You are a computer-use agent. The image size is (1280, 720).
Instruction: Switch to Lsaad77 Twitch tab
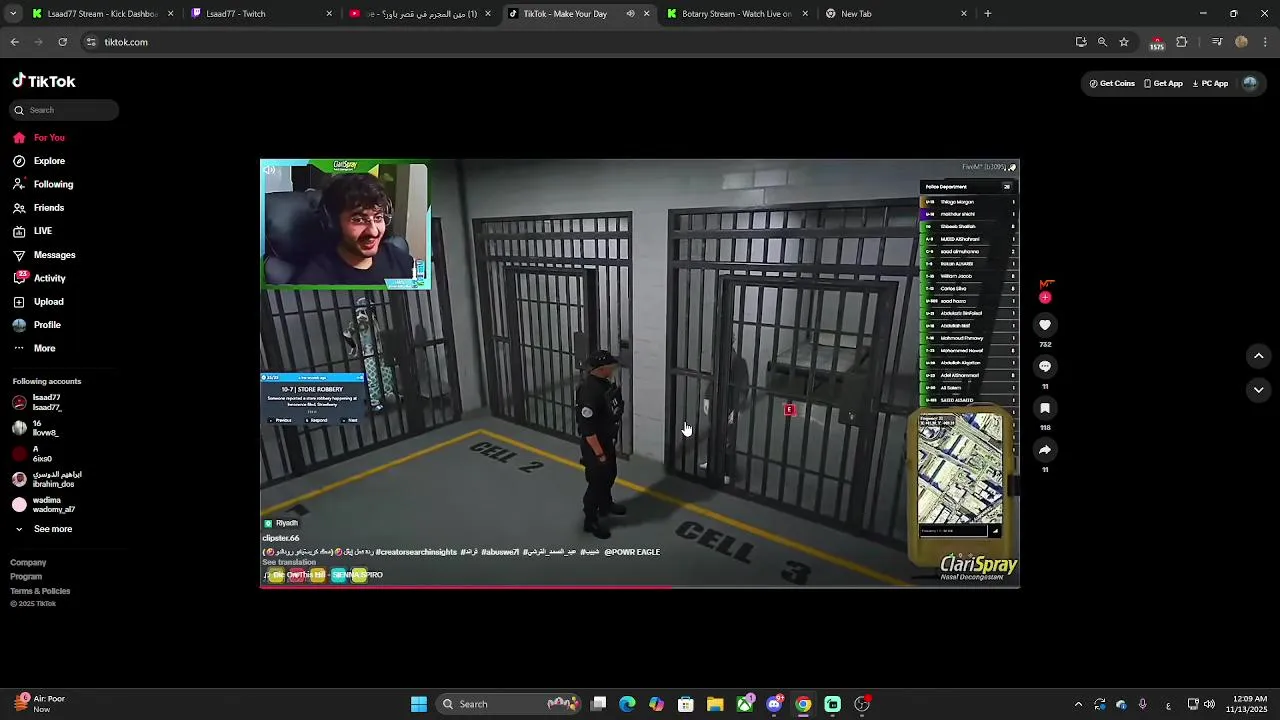coord(261,14)
